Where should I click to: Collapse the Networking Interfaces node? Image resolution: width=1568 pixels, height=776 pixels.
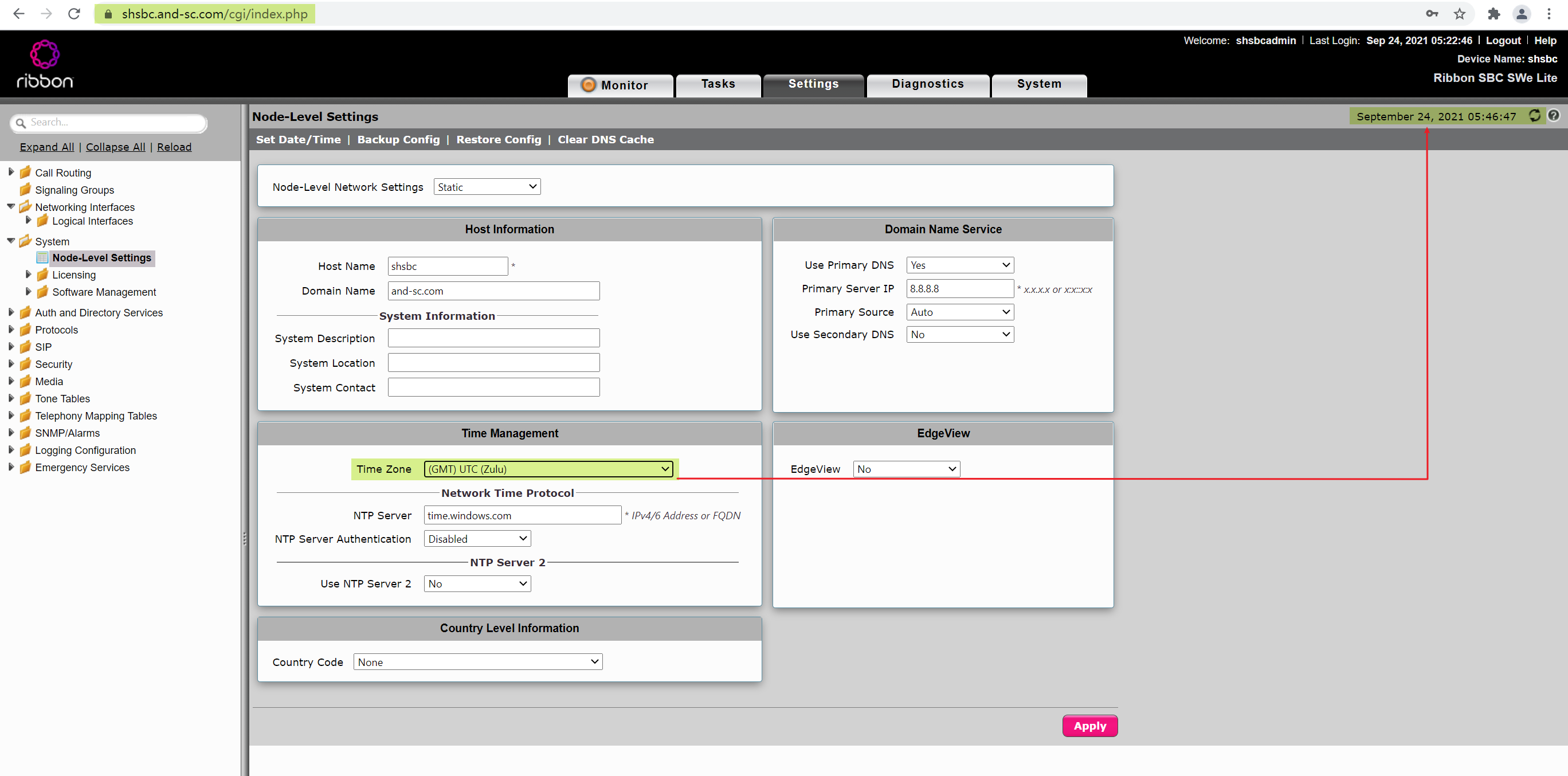click(x=11, y=206)
